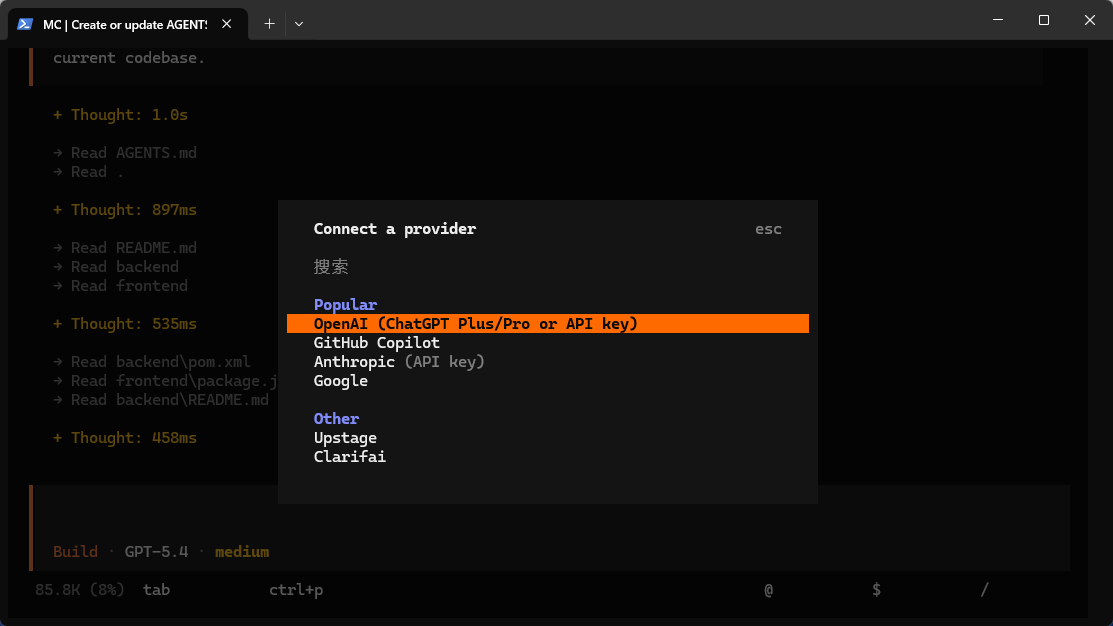Select Upstage provider
1113x626 pixels.
tap(345, 438)
